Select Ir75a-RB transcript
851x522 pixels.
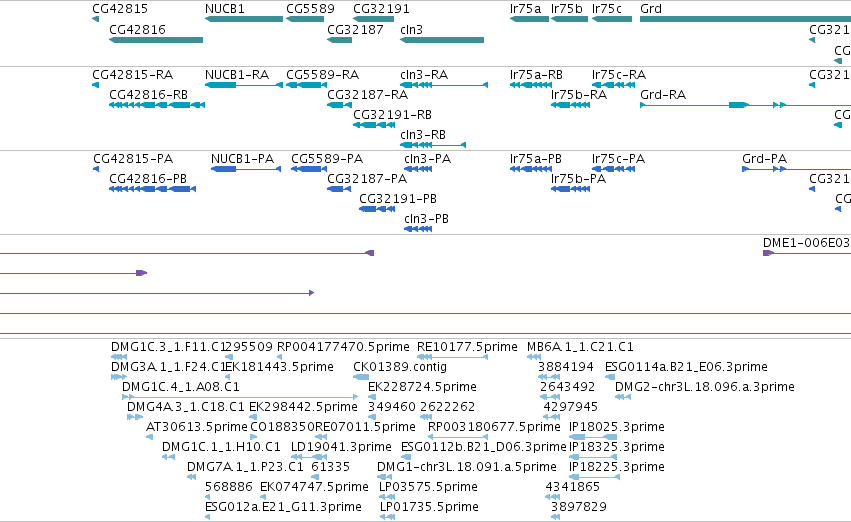pyautogui.click(x=531, y=85)
